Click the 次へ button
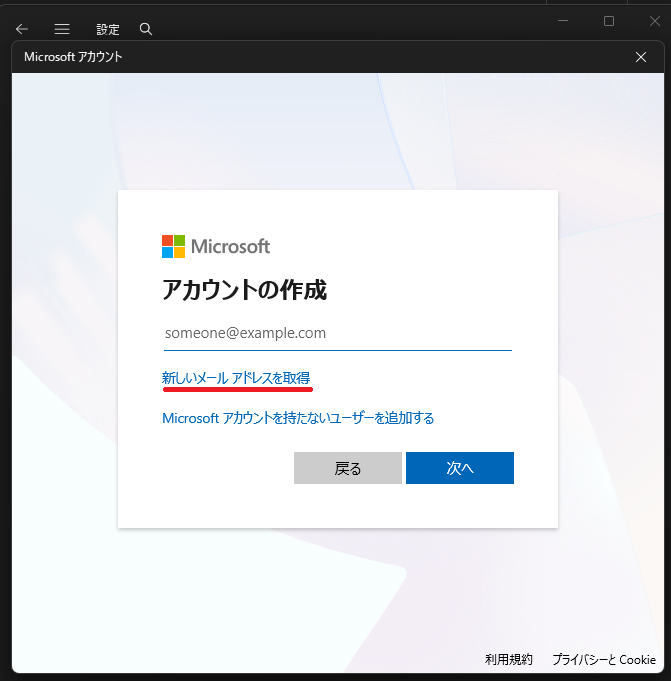 459,468
